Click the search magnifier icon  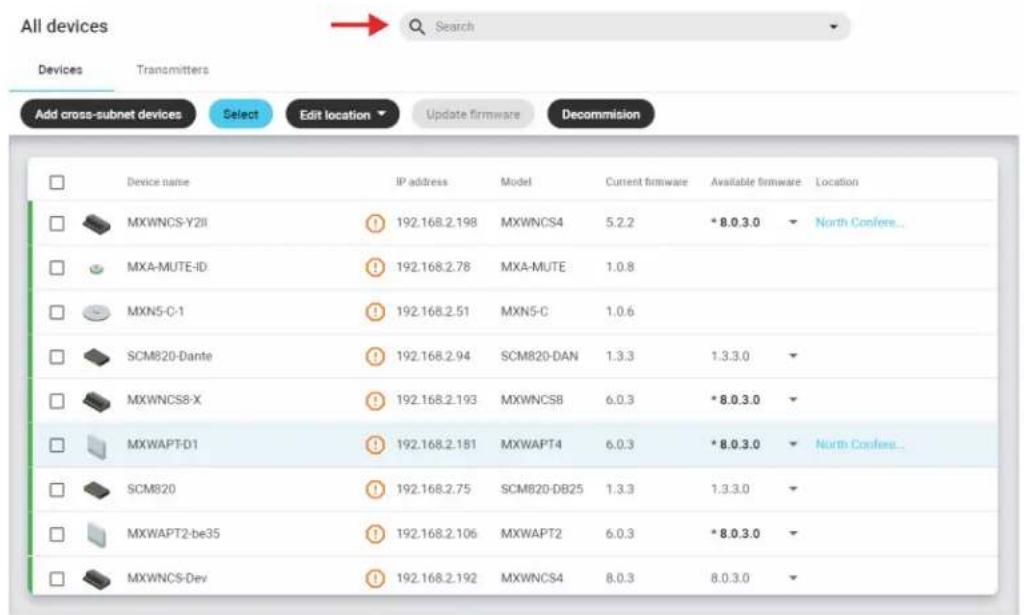[x=417, y=27]
